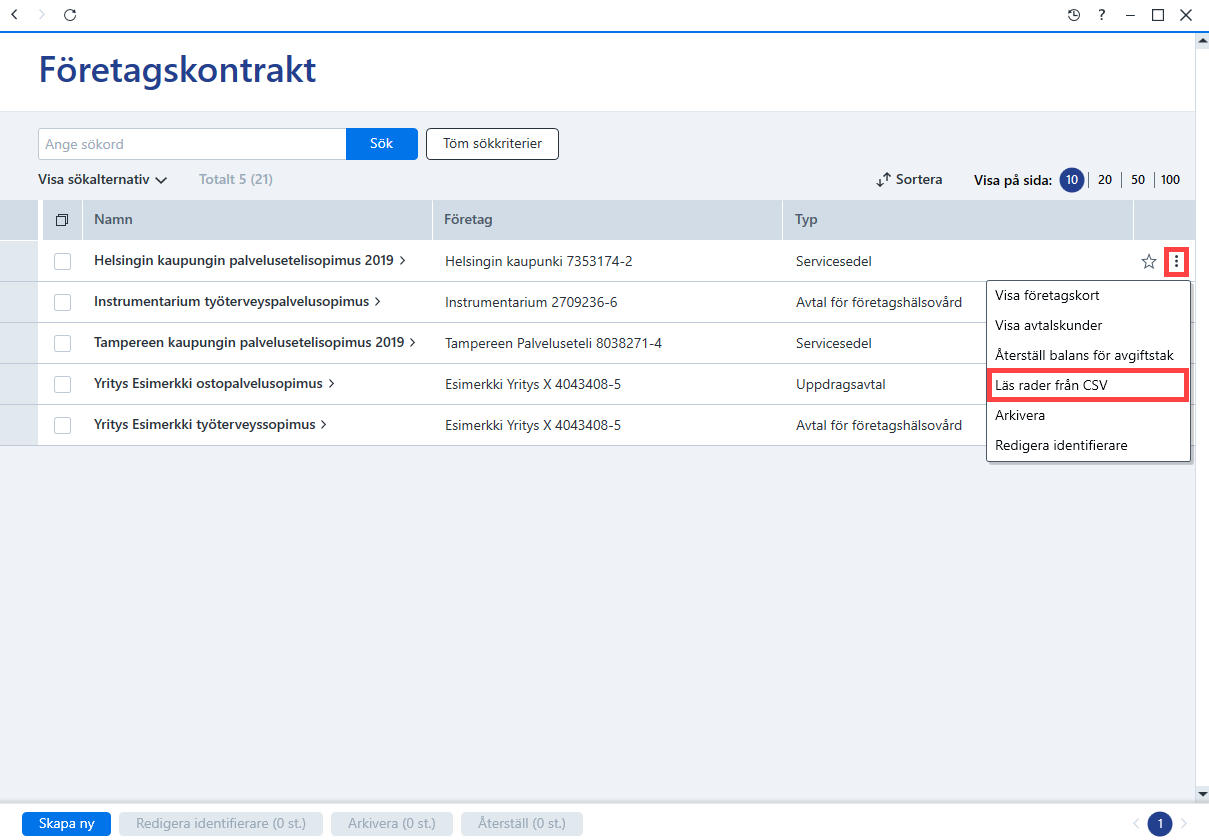The width and height of the screenshot is (1209, 840).
Task: Open three-dot menu for Helsingin row
Action: (x=1177, y=262)
